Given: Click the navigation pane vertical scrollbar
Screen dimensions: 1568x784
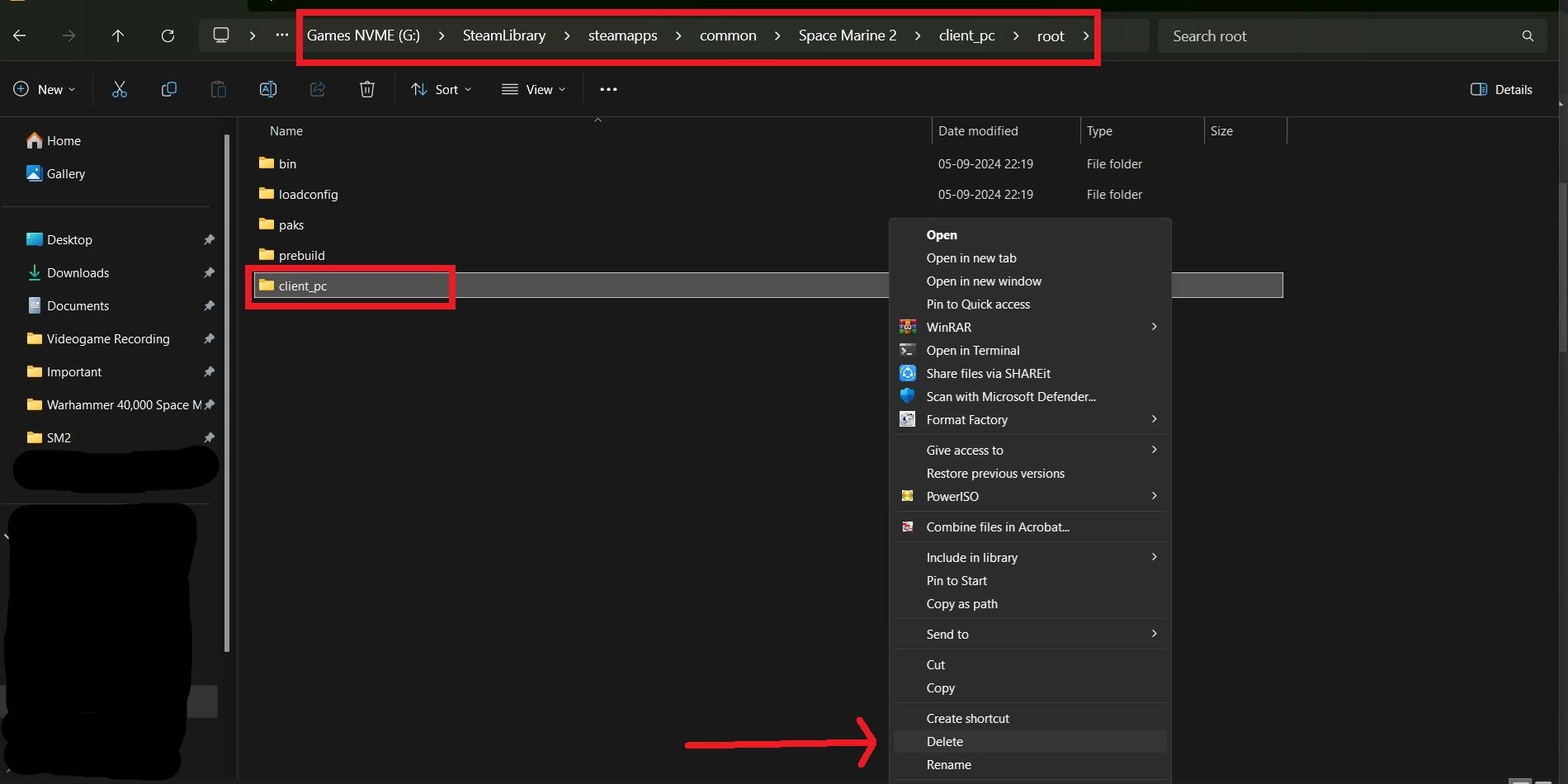Looking at the screenshot, I should [x=228, y=394].
